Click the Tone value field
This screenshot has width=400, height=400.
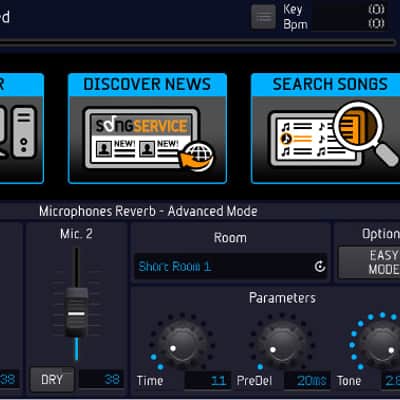coord(391,380)
